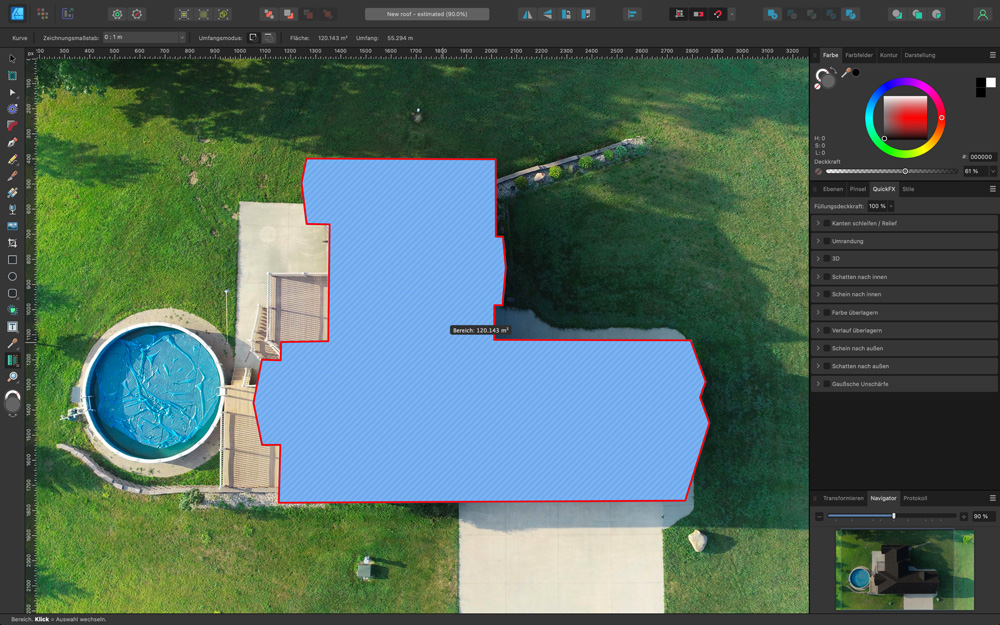Open the account profile icon

coord(982,15)
